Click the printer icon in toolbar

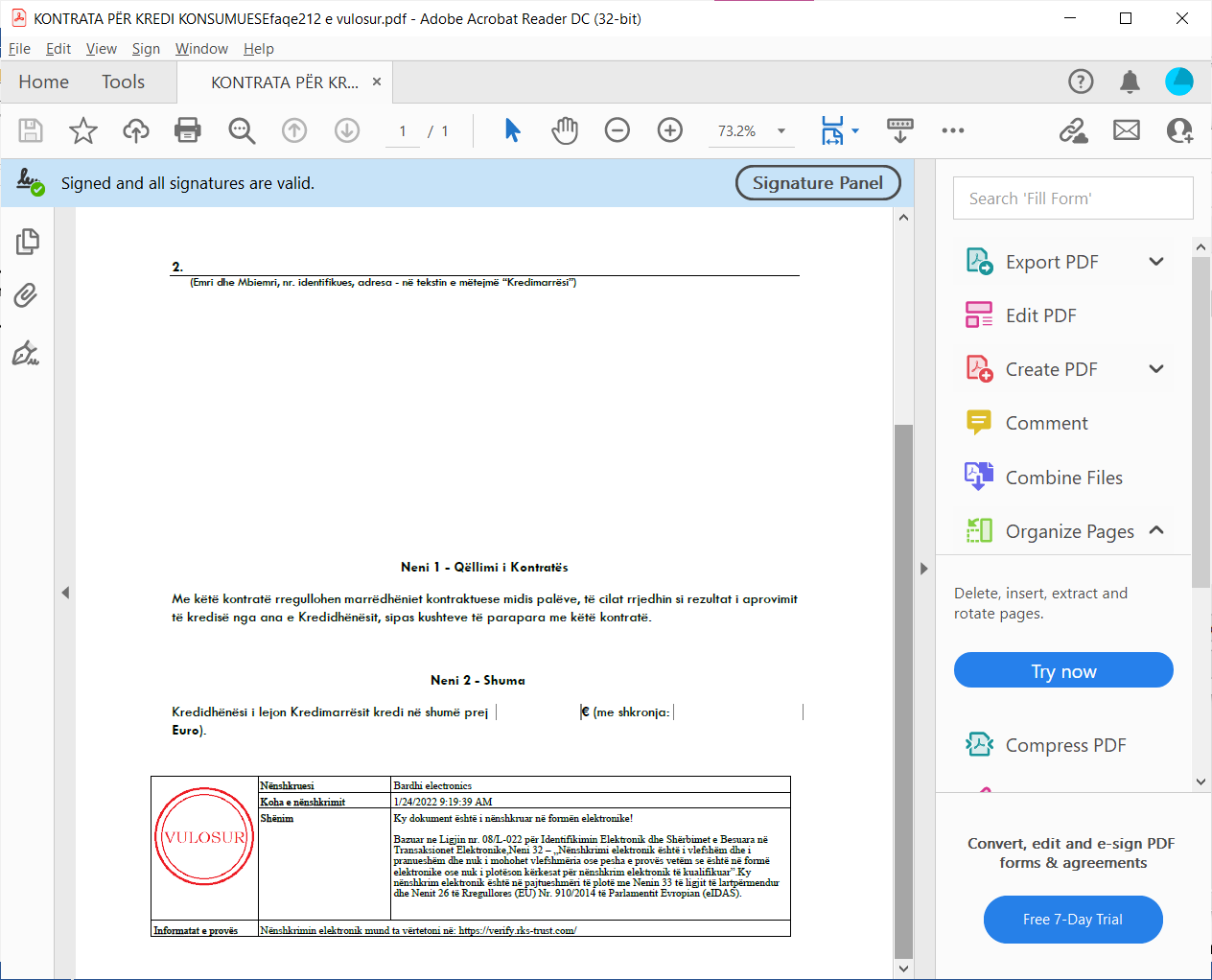pos(188,130)
